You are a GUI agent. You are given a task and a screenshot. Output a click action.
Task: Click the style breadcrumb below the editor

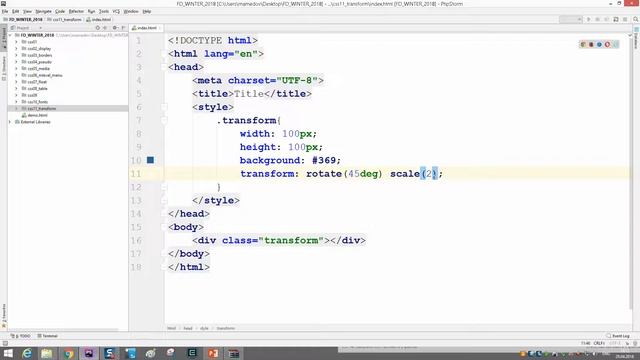(x=204, y=328)
